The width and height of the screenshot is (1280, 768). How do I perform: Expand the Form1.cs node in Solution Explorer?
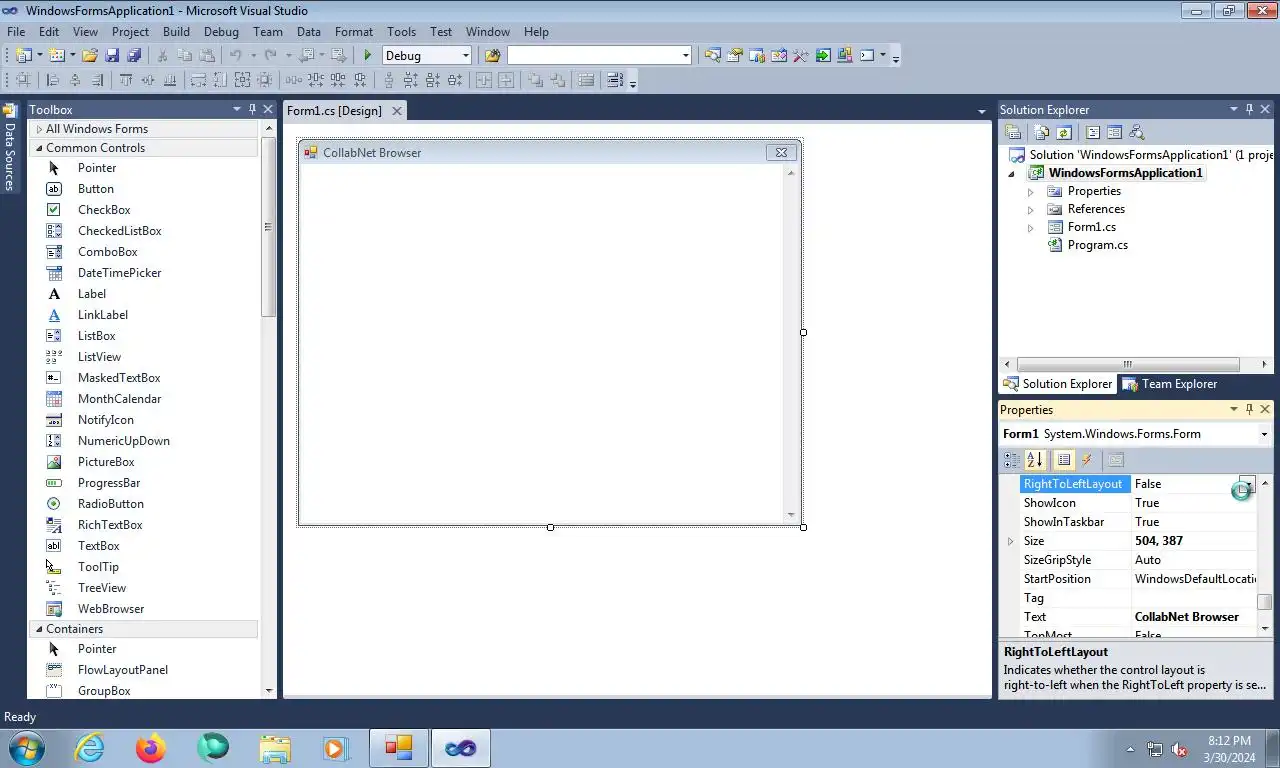tap(1031, 228)
